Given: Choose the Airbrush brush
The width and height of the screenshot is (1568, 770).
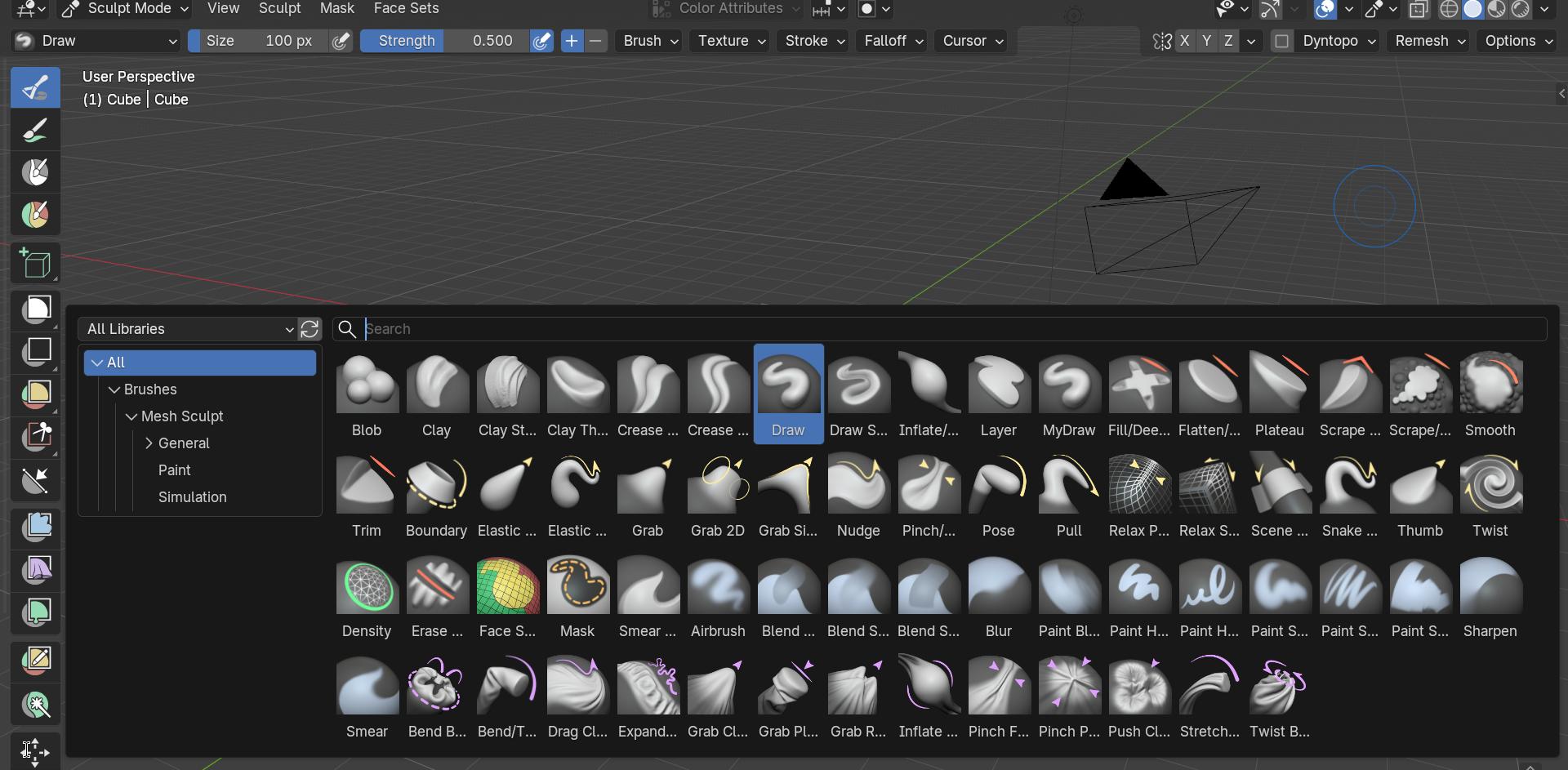Looking at the screenshot, I should click(718, 595).
